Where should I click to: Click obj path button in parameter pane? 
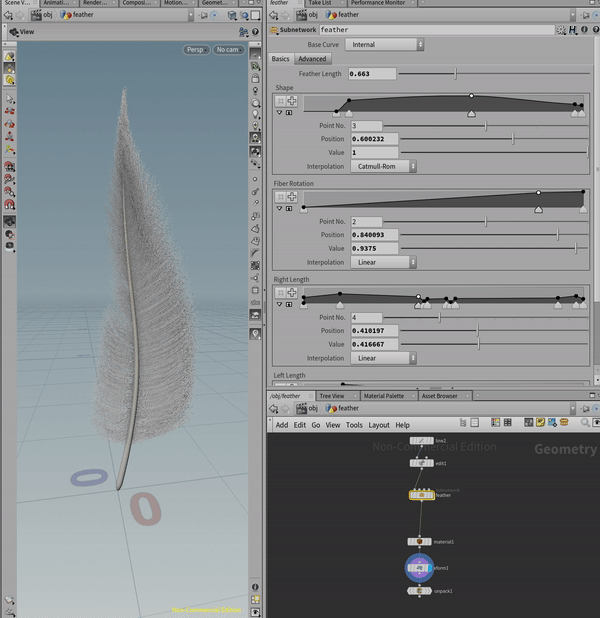[x=307, y=15]
